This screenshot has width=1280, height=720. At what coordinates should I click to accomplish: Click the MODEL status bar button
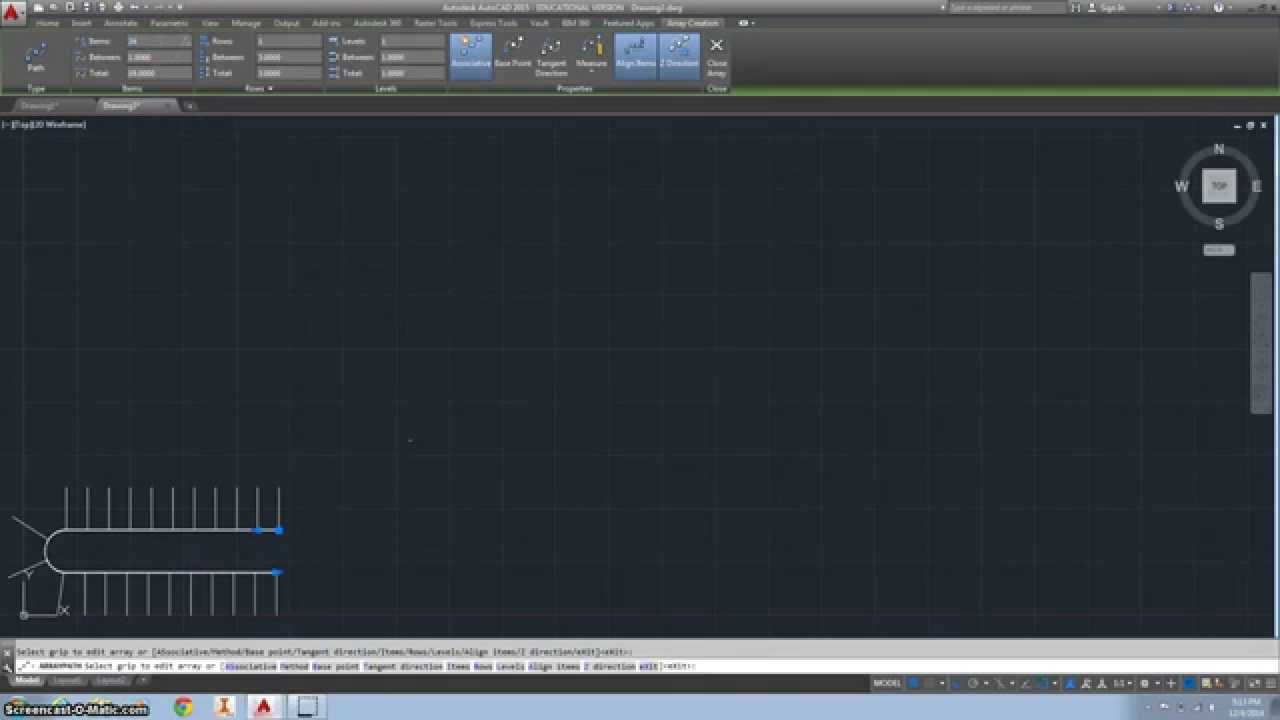(887, 683)
